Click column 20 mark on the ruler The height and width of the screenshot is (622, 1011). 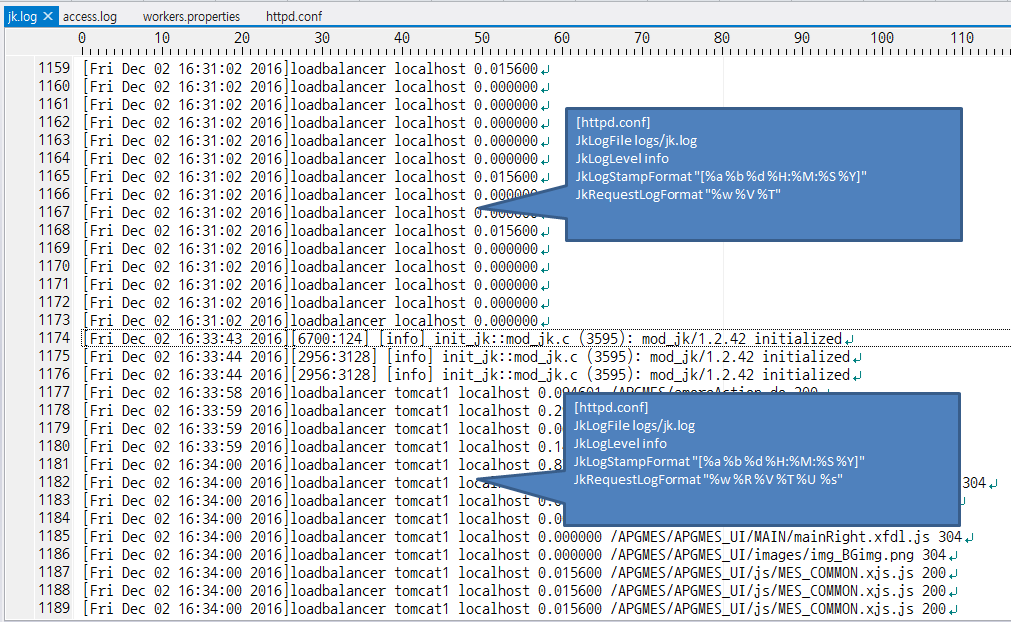(242, 38)
